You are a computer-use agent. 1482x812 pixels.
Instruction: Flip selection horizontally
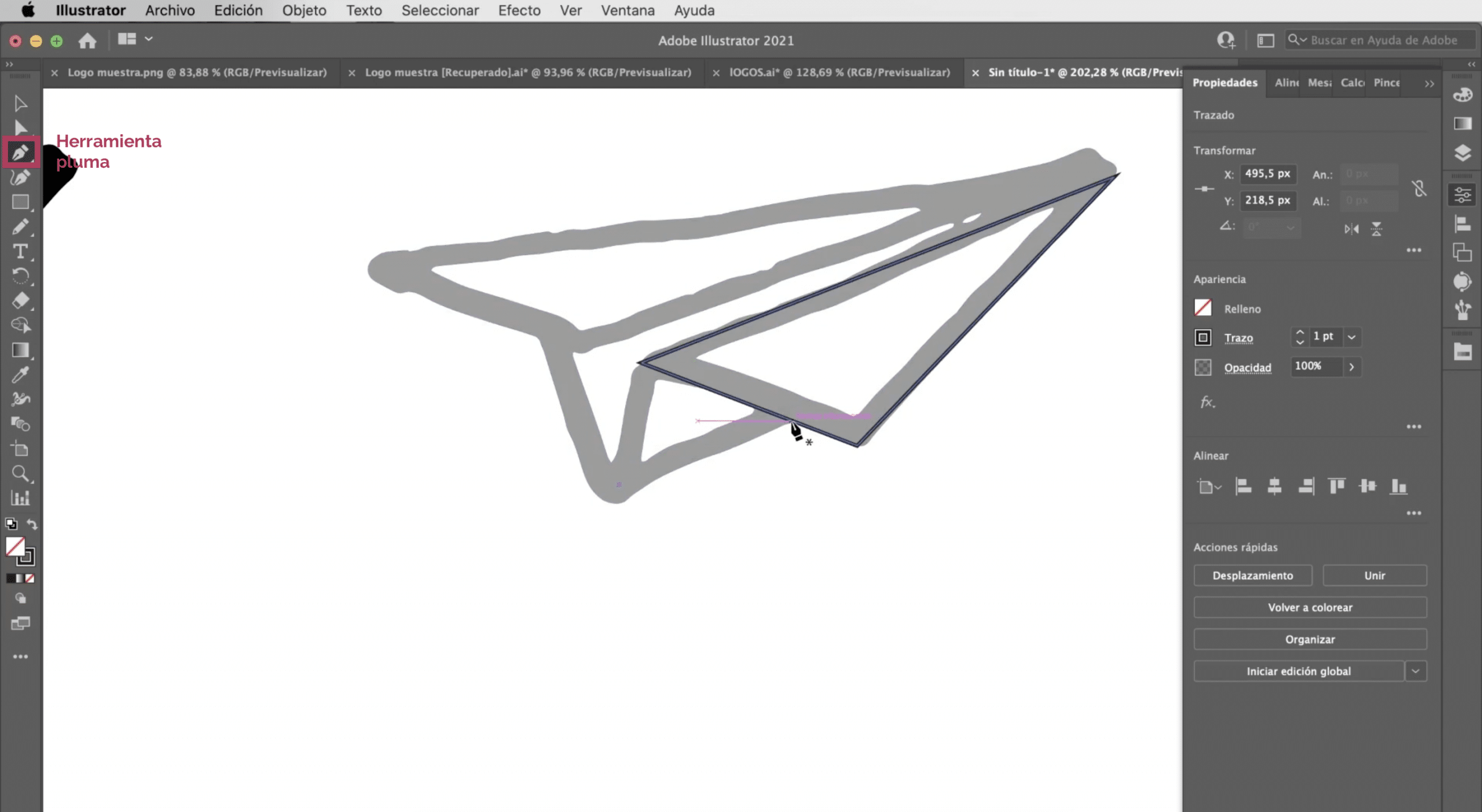click(x=1352, y=229)
